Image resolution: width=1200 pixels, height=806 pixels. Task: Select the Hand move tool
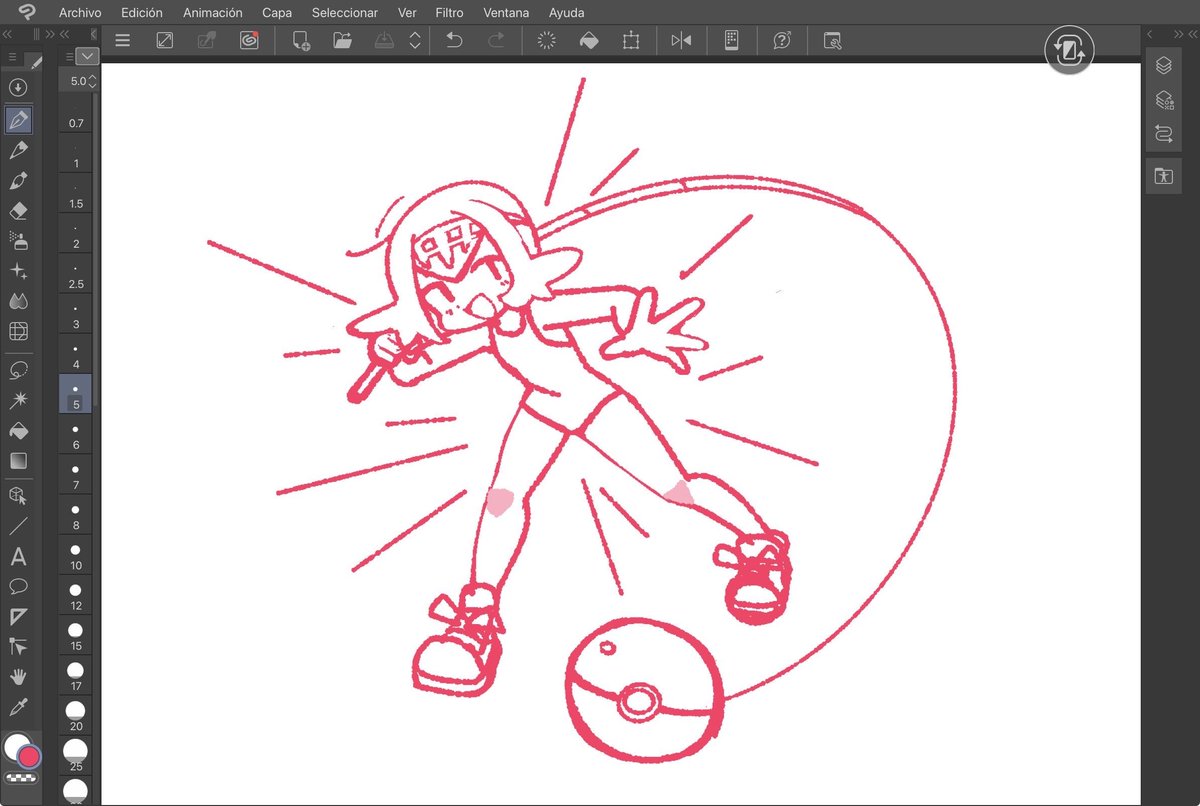coord(18,677)
